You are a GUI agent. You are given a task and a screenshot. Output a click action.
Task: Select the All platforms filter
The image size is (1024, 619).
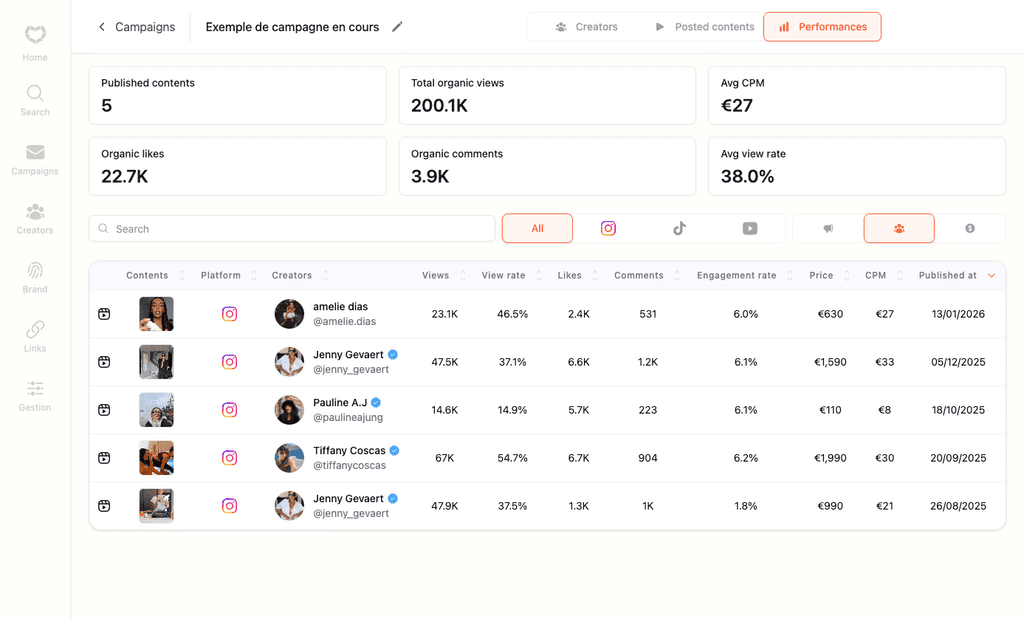[x=537, y=229]
